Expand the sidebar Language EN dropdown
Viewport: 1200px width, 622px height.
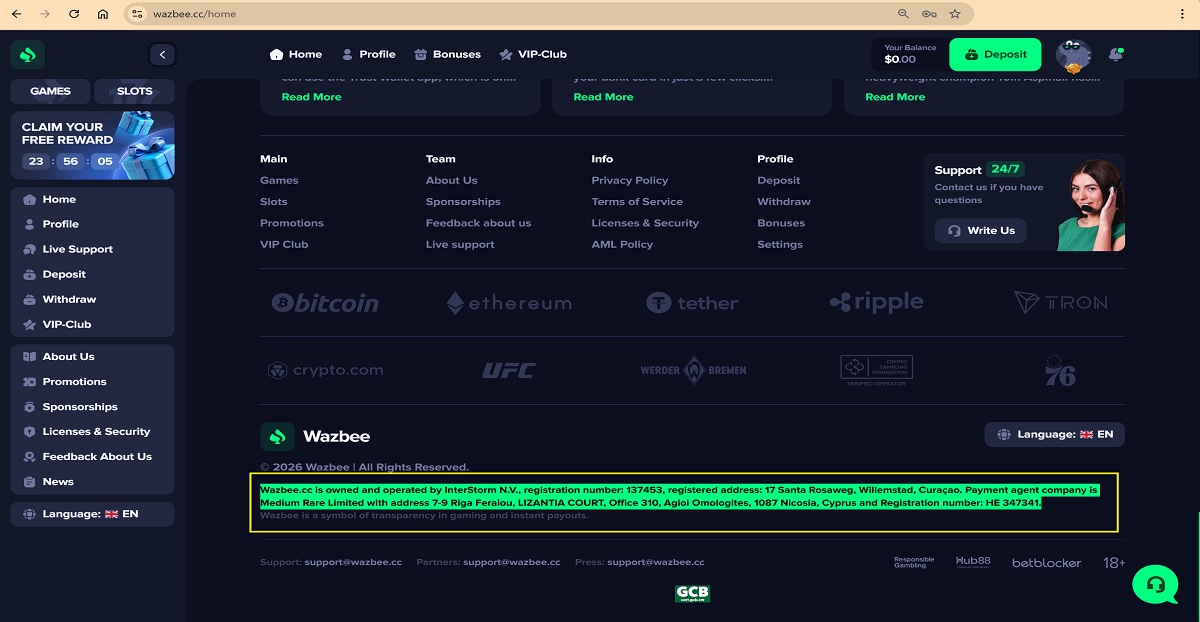tap(92, 514)
